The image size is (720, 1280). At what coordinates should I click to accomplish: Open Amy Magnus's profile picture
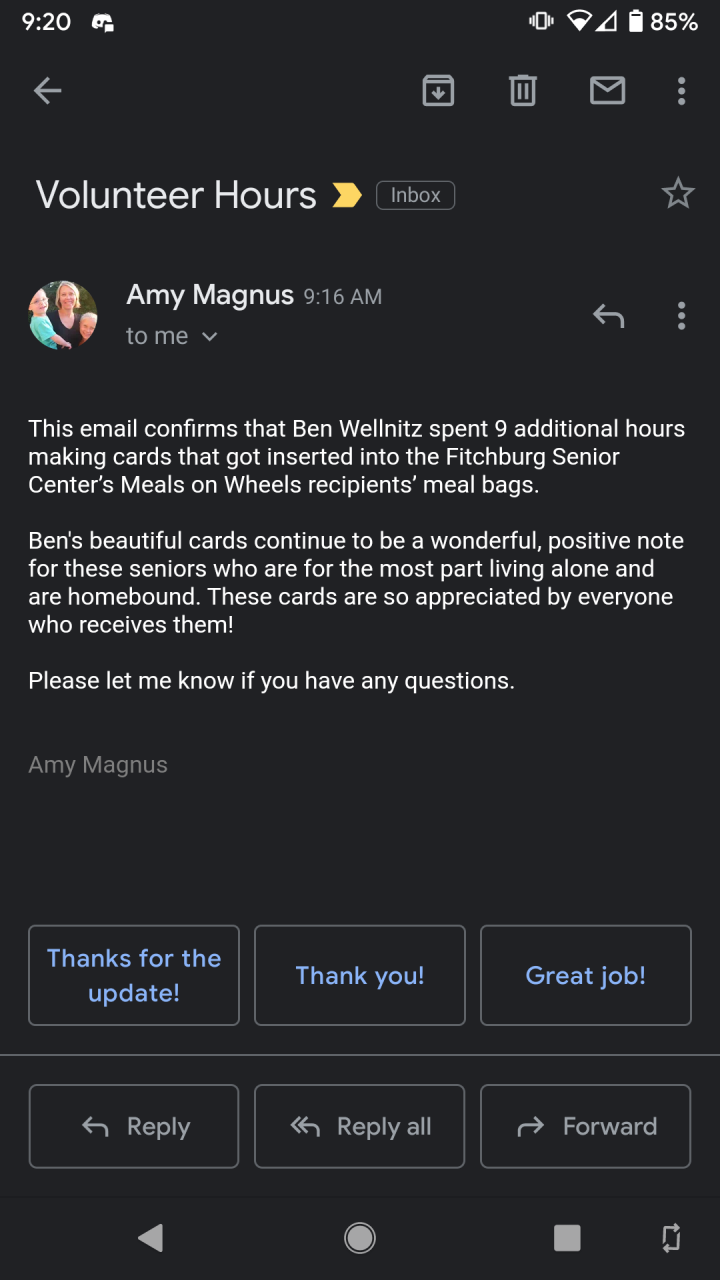point(63,315)
